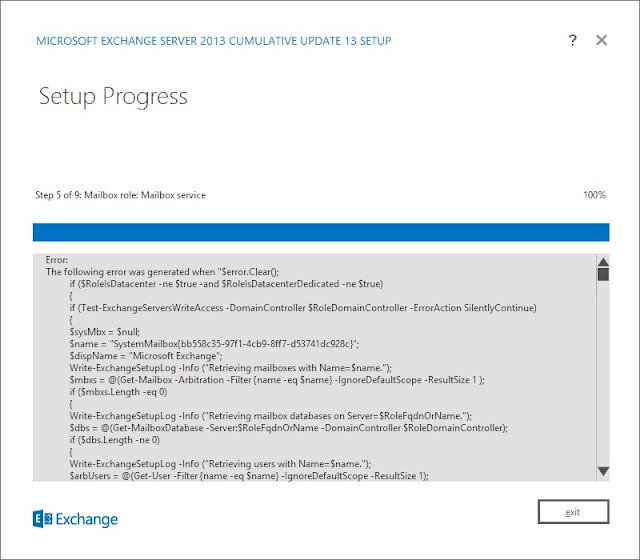Click the exit button
The width and height of the screenshot is (640, 560).
click(573, 511)
